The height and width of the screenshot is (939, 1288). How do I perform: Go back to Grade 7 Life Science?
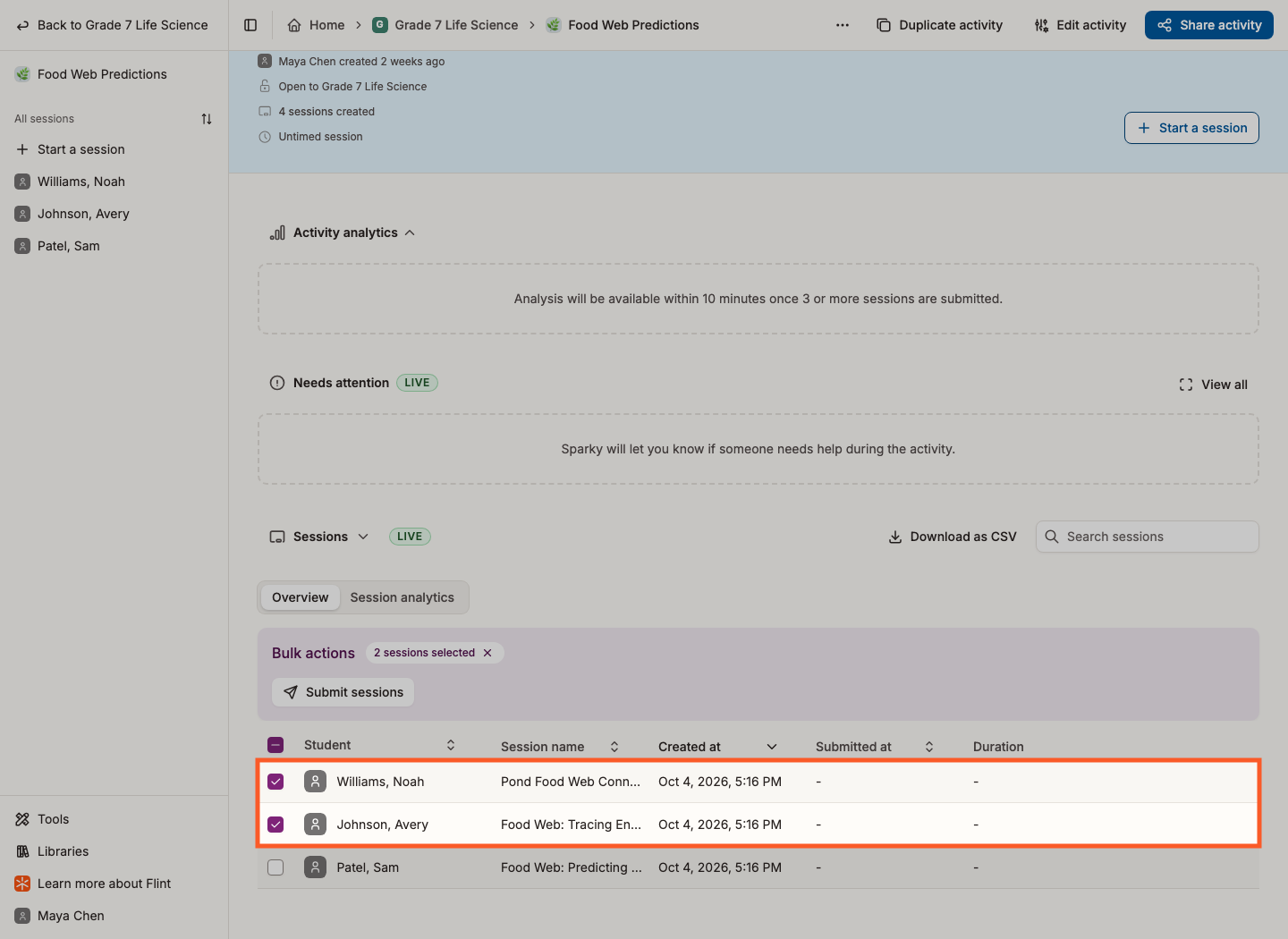113,25
